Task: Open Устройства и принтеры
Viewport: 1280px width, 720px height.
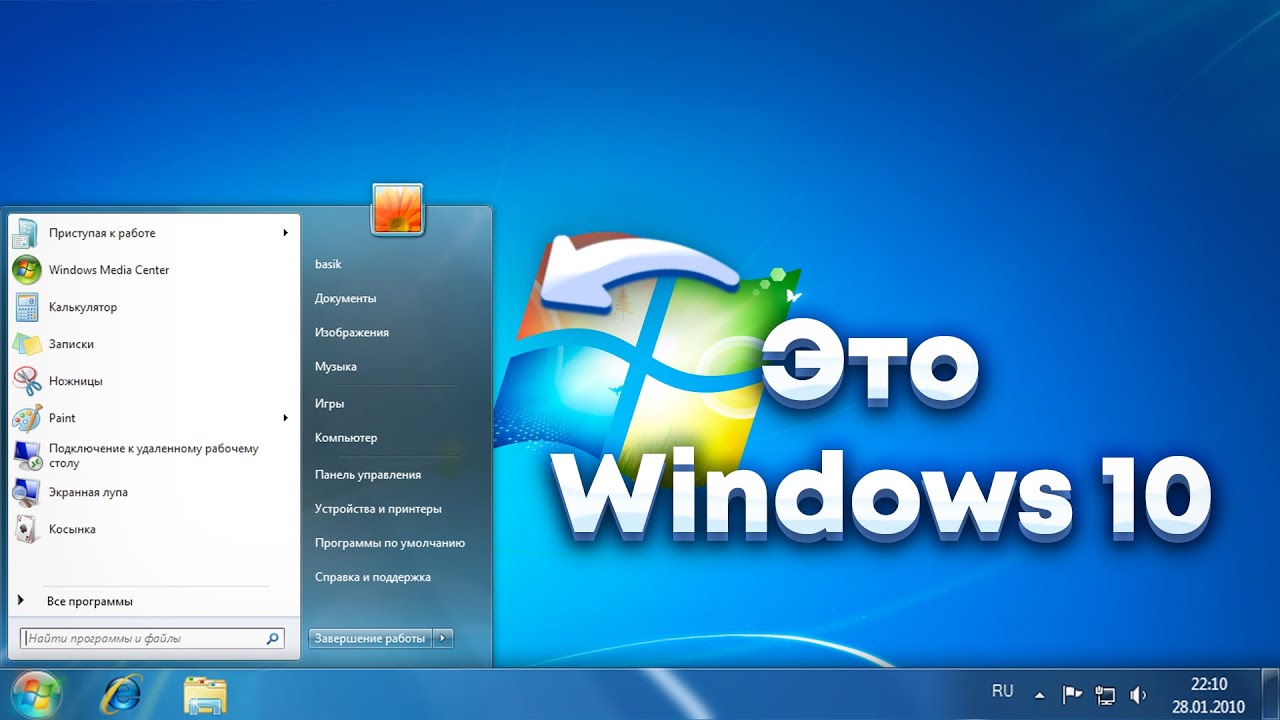Action: [x=378, y=509]
